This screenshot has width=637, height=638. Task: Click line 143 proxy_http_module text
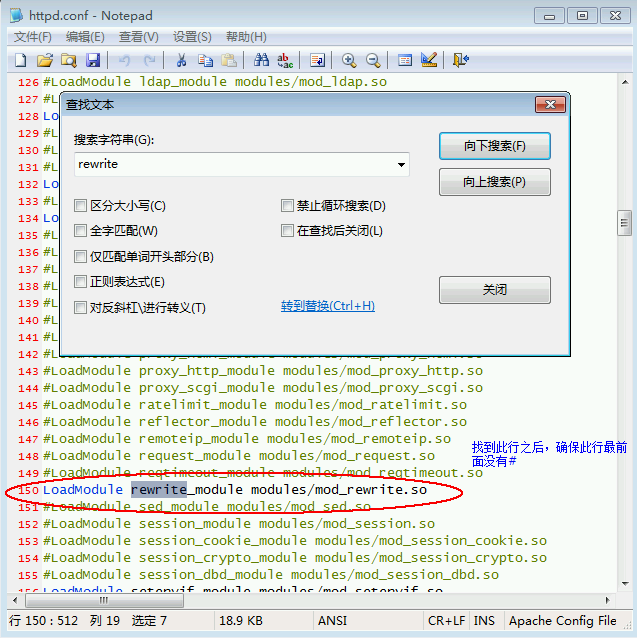pyautogui.click(x=263, y=371)
